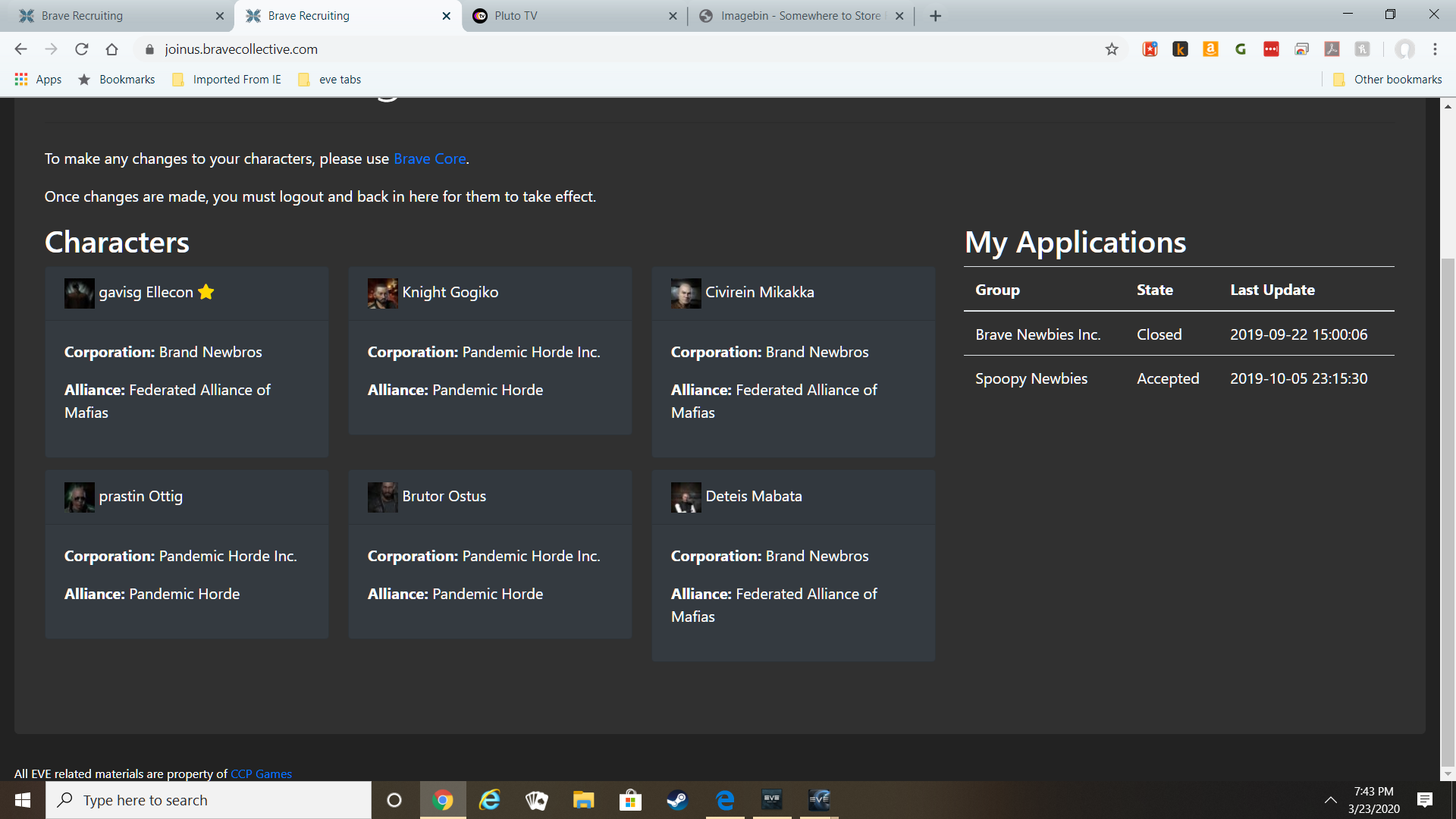Click prastin Ottig character portrait
Image resolution: width=1456 pixels, height=819 pixels.
click(79, 497)
